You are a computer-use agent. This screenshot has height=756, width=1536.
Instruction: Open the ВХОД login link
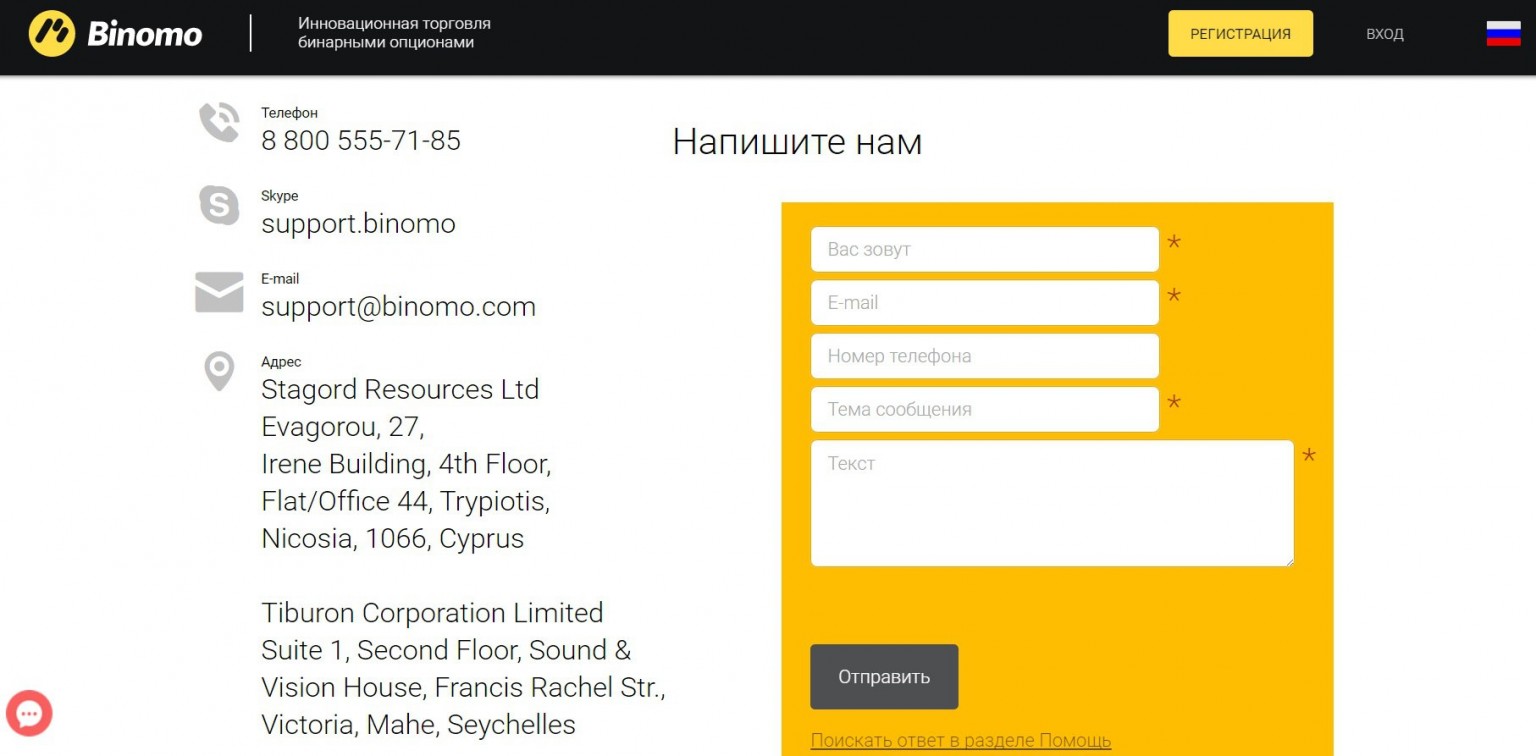pos(1385,34)
